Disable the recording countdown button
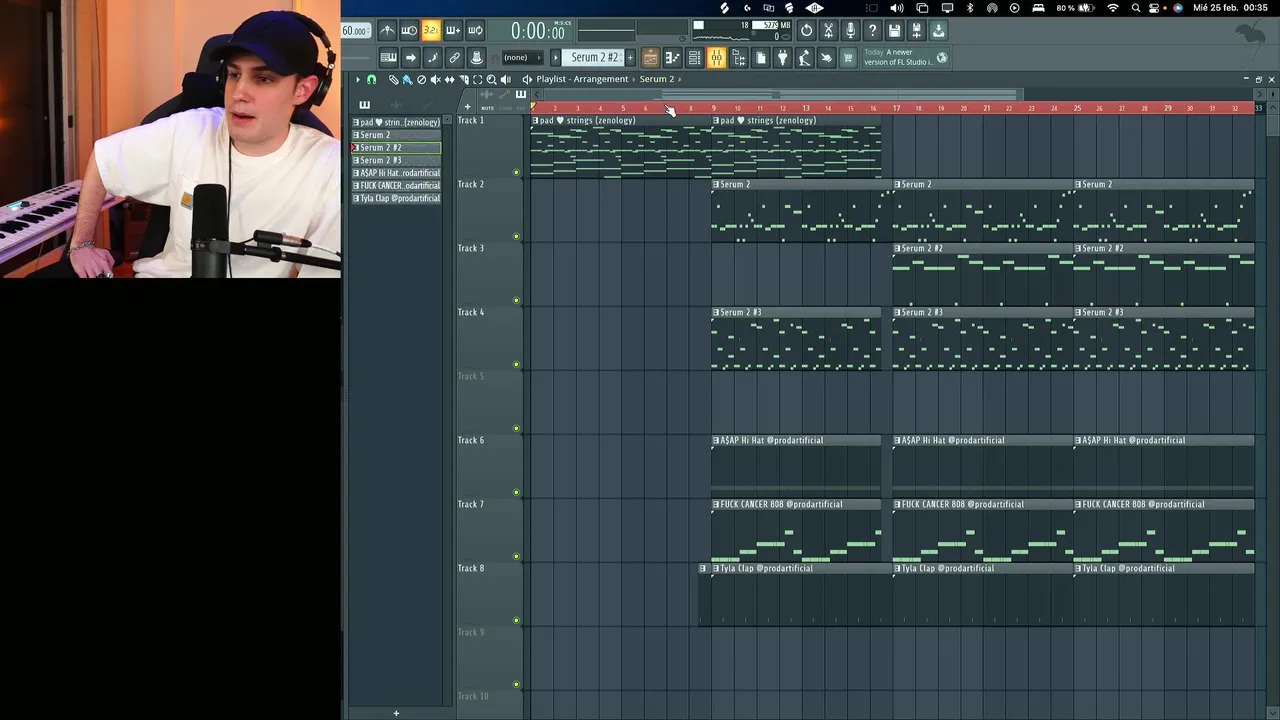This screenshot has width=1280, height=720. point(431,31)
